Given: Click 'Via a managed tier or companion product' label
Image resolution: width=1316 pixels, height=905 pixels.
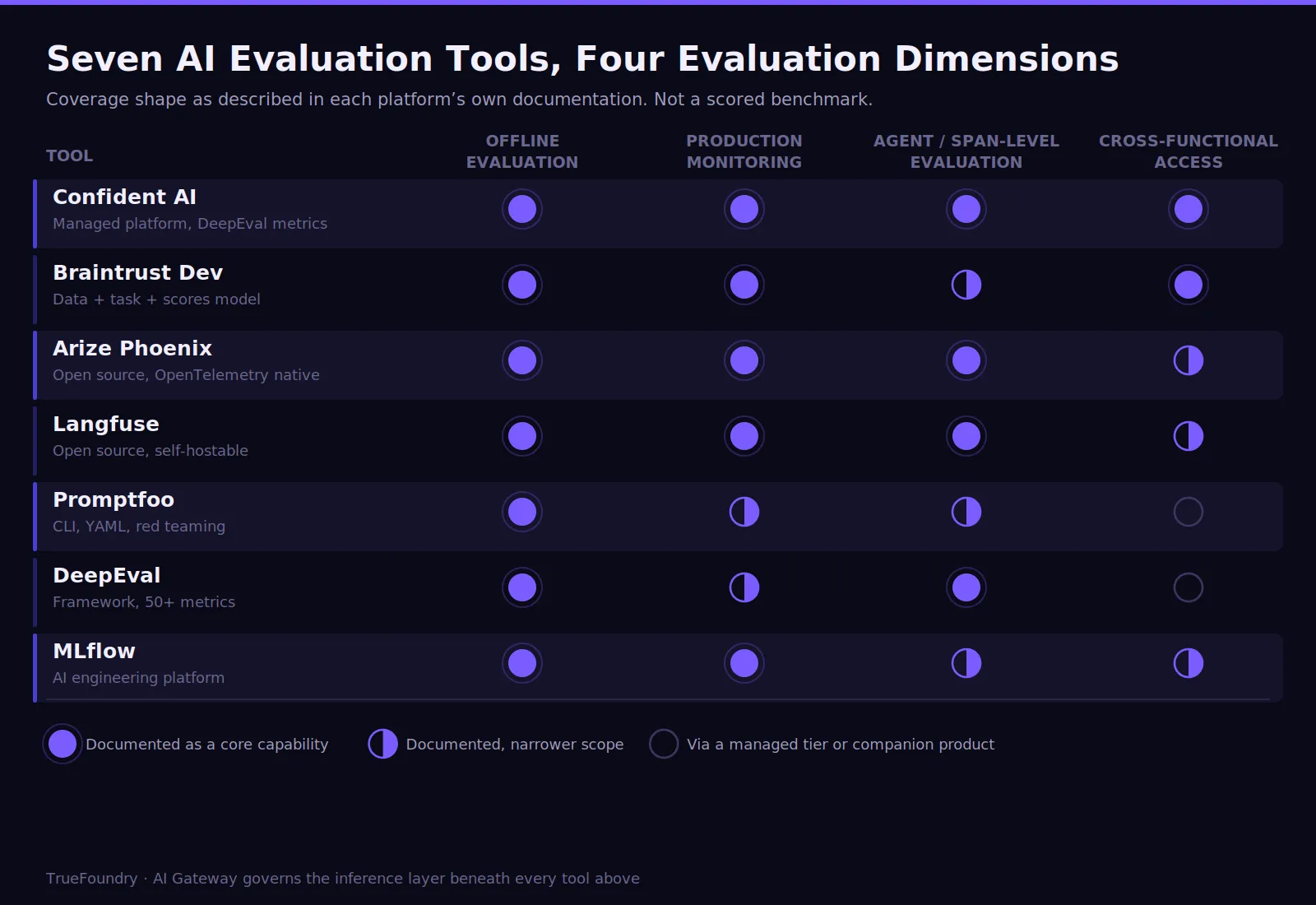Looking at the screenshot, I should tap(841, 744).
